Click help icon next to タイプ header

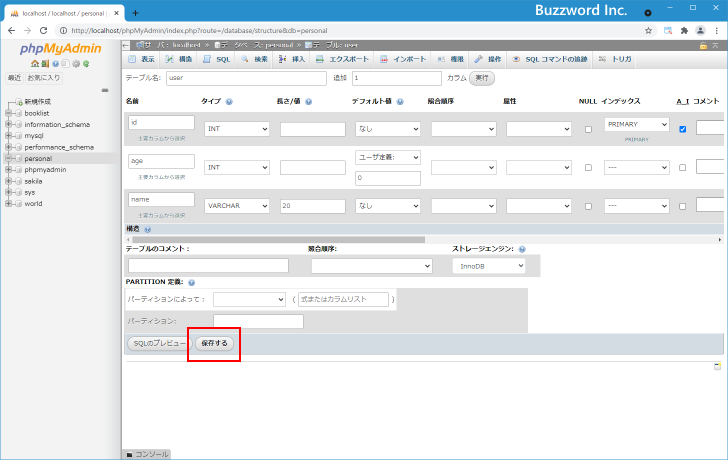tap(230, 102)
